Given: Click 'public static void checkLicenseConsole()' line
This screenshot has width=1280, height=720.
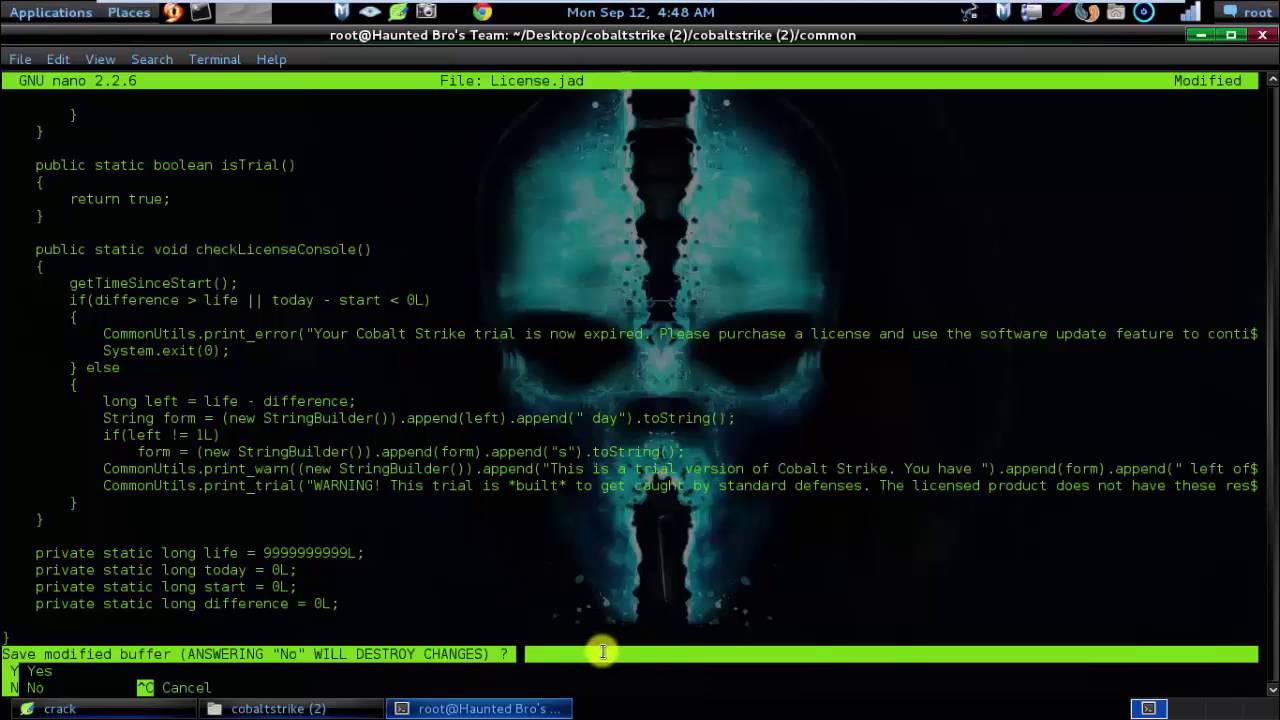Looking at the screenshot, I should (x=203, y=249).
